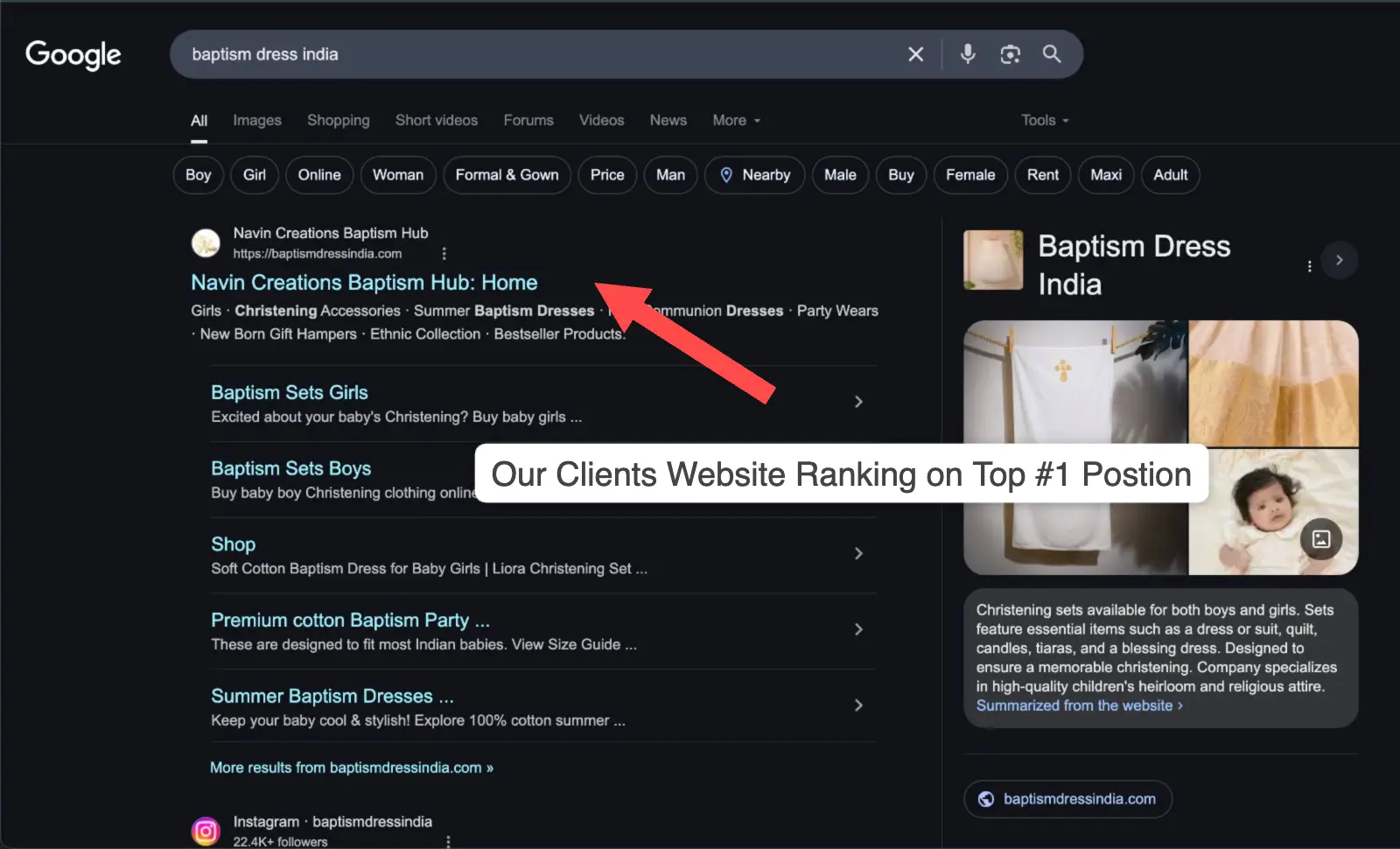Open options menu beside Instagram result
The image size is (1400, 849).
pyautogui.click(x=448, y=841)
